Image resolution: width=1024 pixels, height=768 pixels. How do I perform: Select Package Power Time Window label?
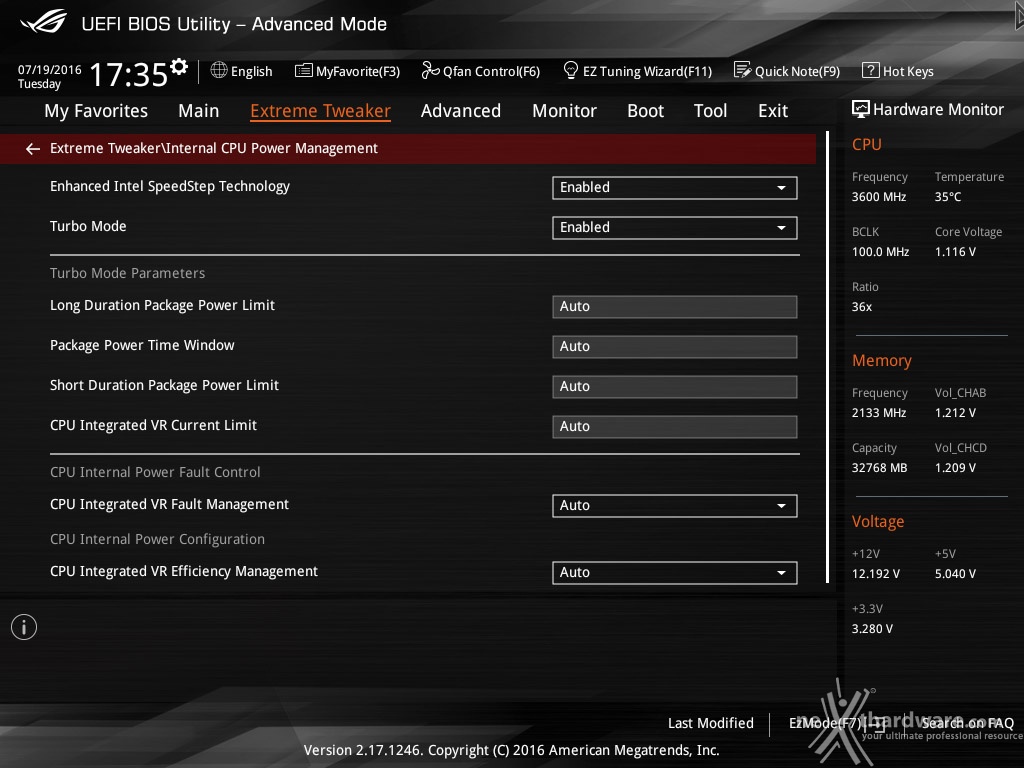pos(142,345)
